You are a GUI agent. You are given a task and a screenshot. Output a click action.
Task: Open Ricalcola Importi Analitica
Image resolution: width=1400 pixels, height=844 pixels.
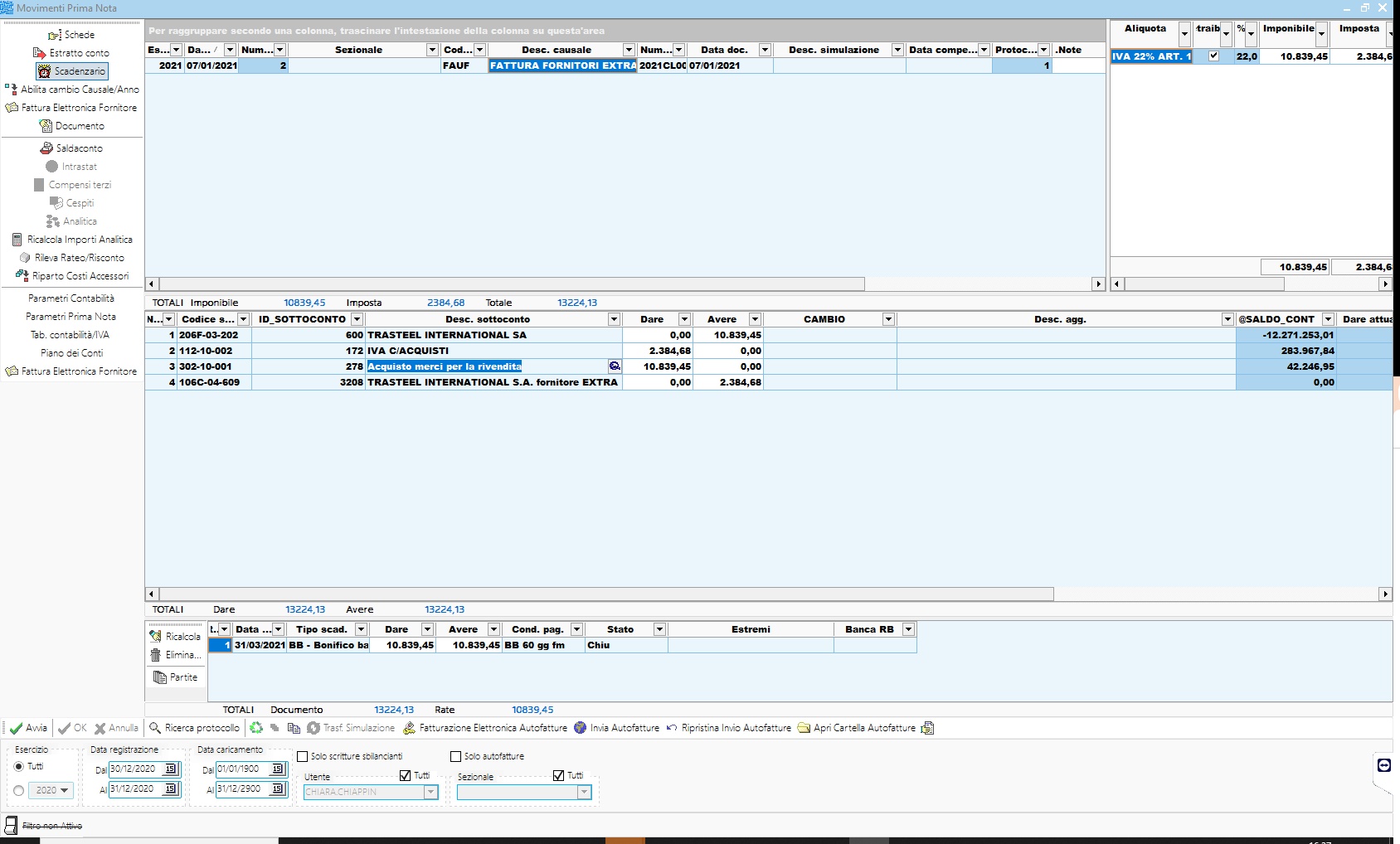coord(72,240)
